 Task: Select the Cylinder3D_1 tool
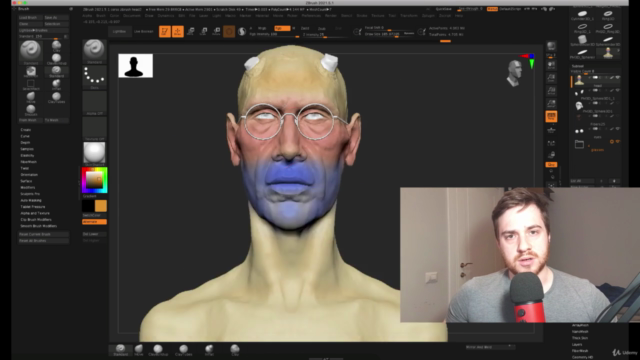click(x=582, y=16)
